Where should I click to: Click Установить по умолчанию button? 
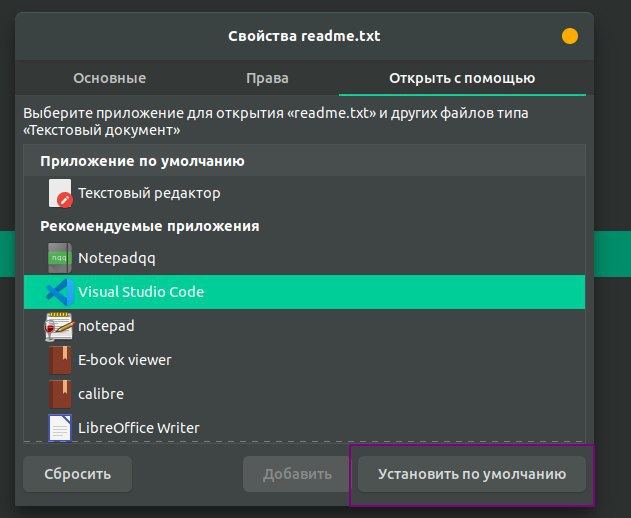(x=472, y=474)
